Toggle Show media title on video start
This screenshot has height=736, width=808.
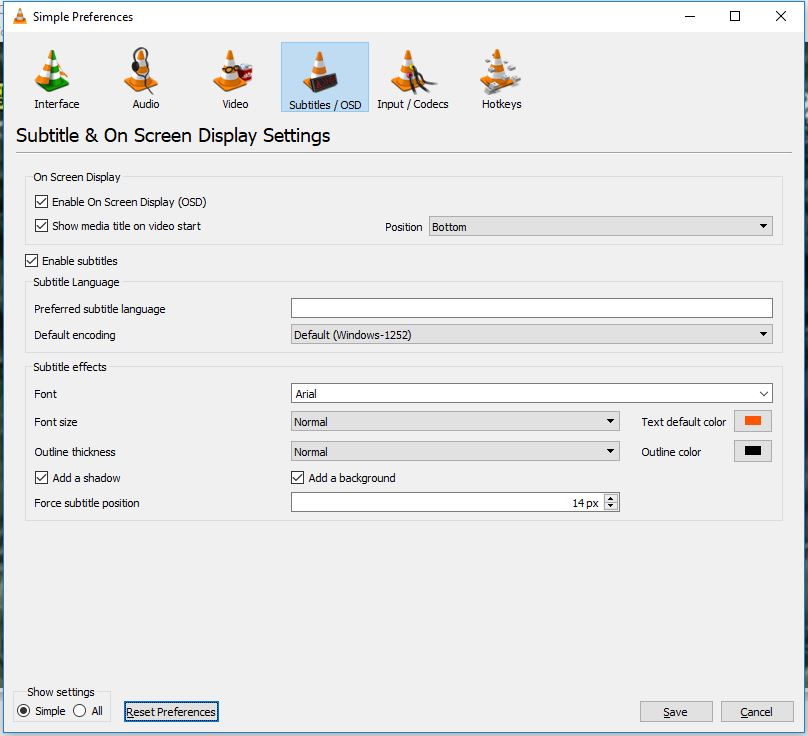click(41, 226)
